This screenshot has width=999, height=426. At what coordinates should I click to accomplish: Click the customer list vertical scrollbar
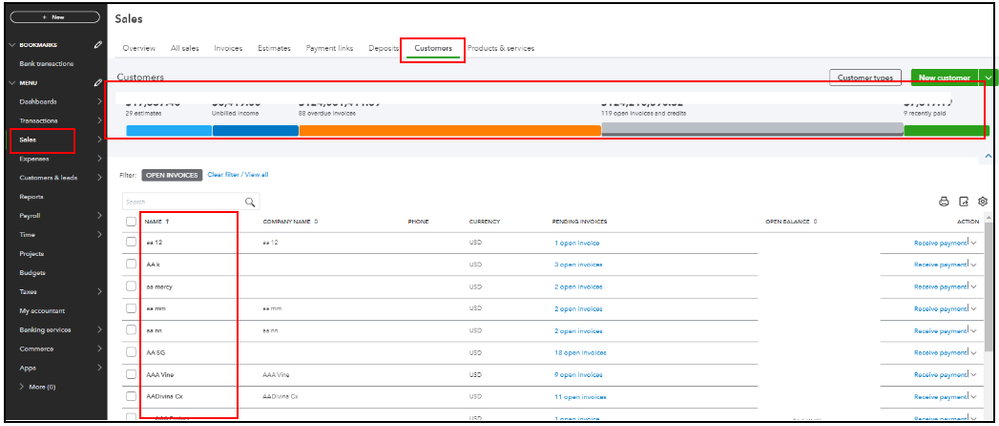(988, 287)
